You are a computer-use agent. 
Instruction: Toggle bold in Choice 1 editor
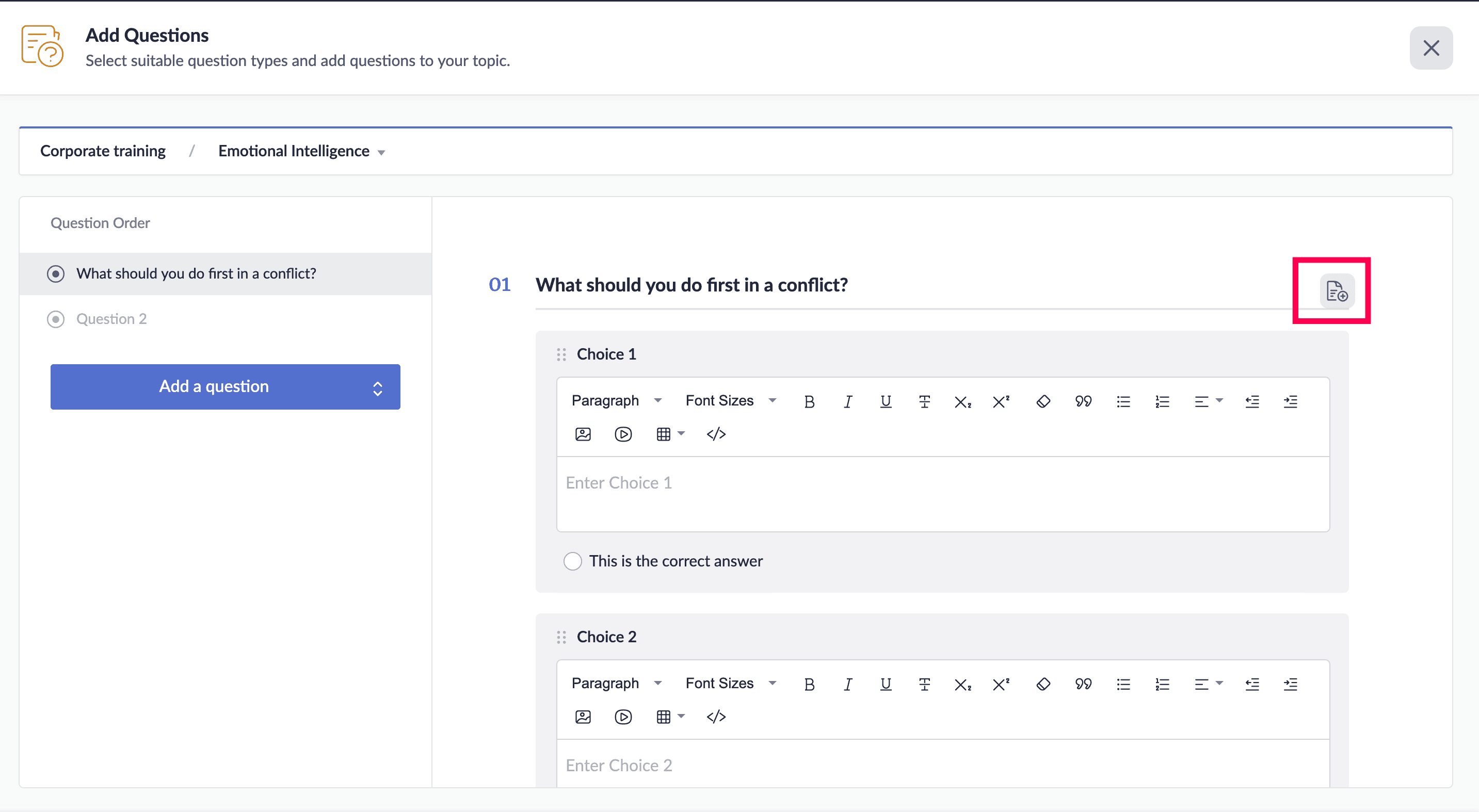tap(809, 402)
